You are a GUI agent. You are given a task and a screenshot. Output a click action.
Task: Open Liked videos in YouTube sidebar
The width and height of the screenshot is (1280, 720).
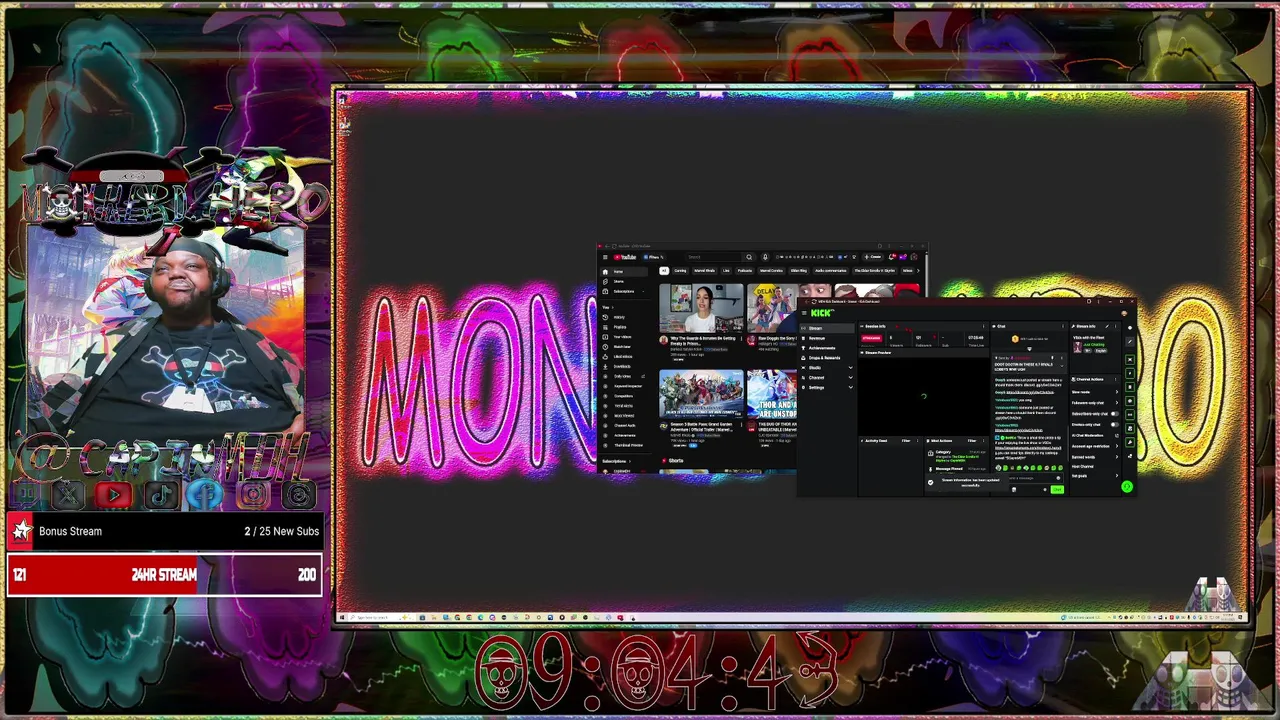click(x=624, y=357)
